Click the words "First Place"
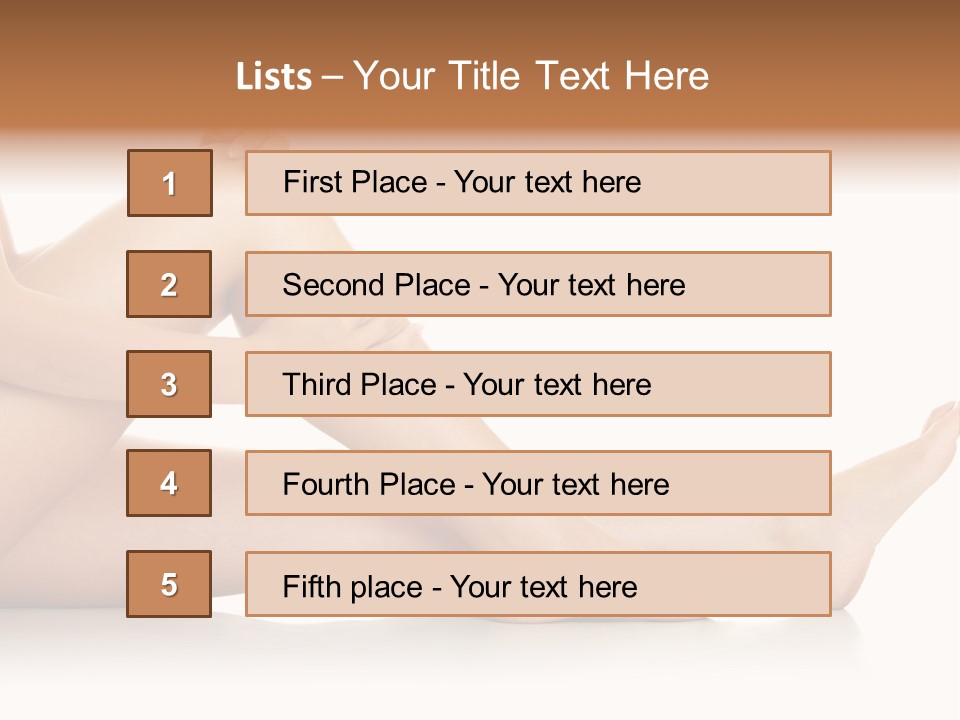Screen dimensions: 960x720 click(355, 182)
